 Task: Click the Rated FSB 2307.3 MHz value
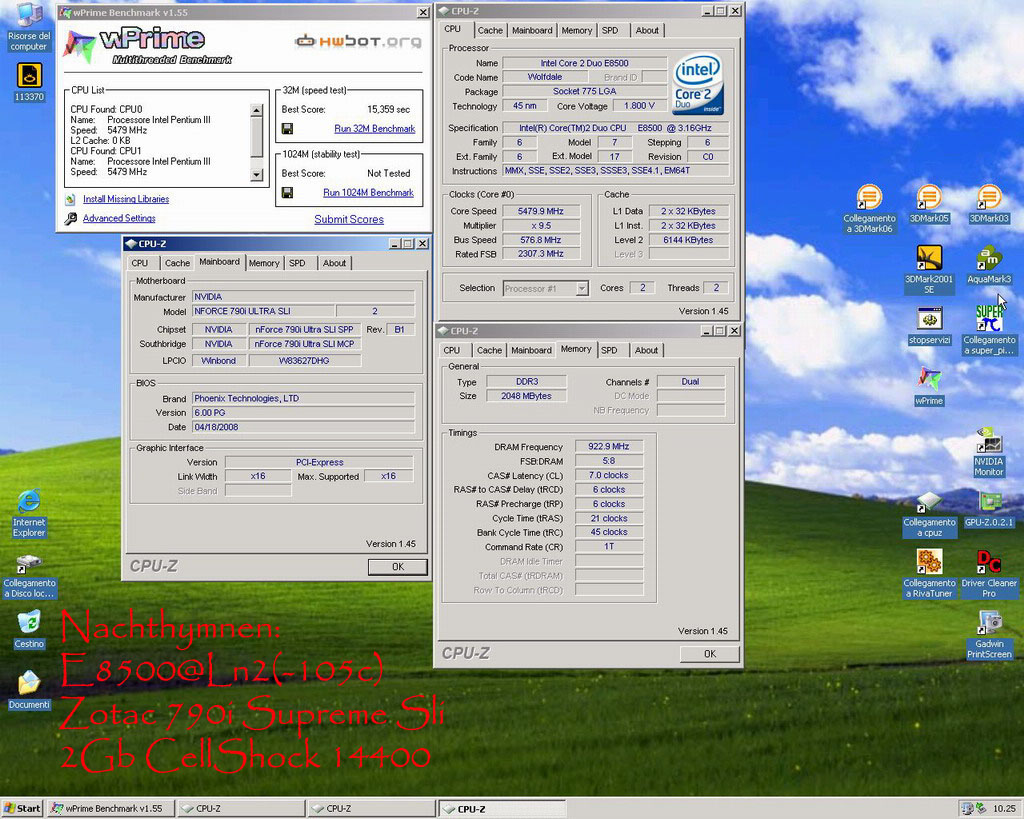[x=541, y=254]
